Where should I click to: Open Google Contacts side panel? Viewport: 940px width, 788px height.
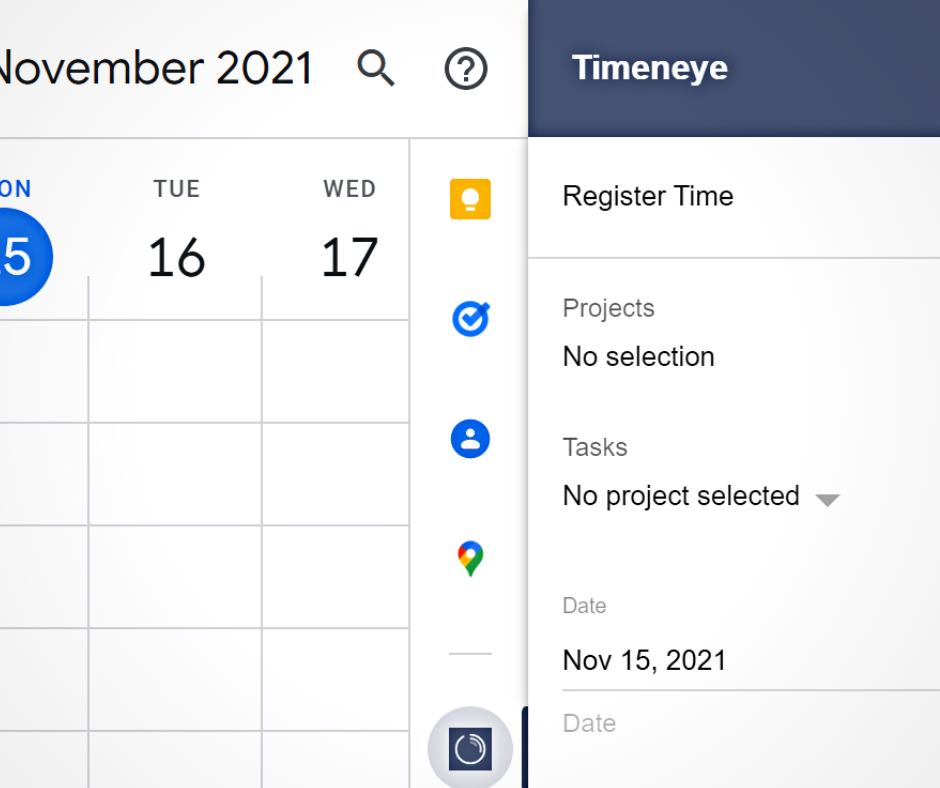click(x=471, y=439)
